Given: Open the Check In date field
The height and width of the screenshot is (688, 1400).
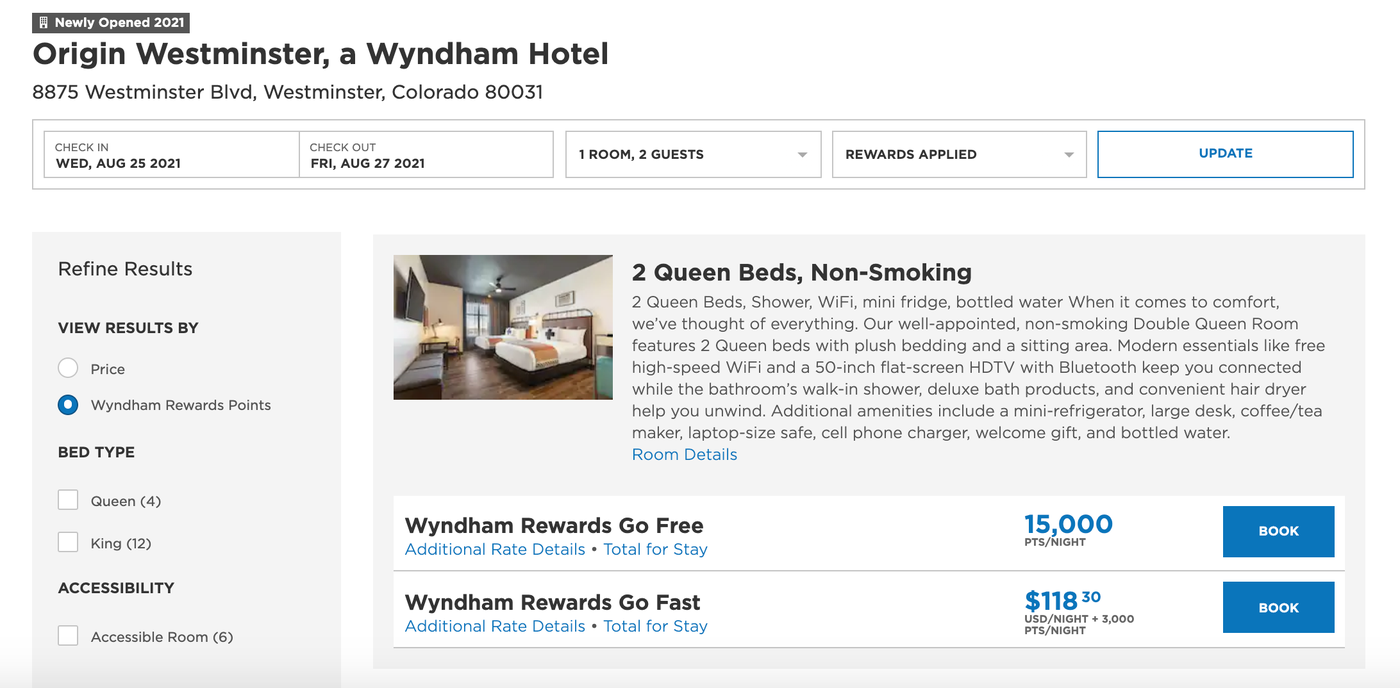Looking at the screenshot, I should click(x=171, y=154).
